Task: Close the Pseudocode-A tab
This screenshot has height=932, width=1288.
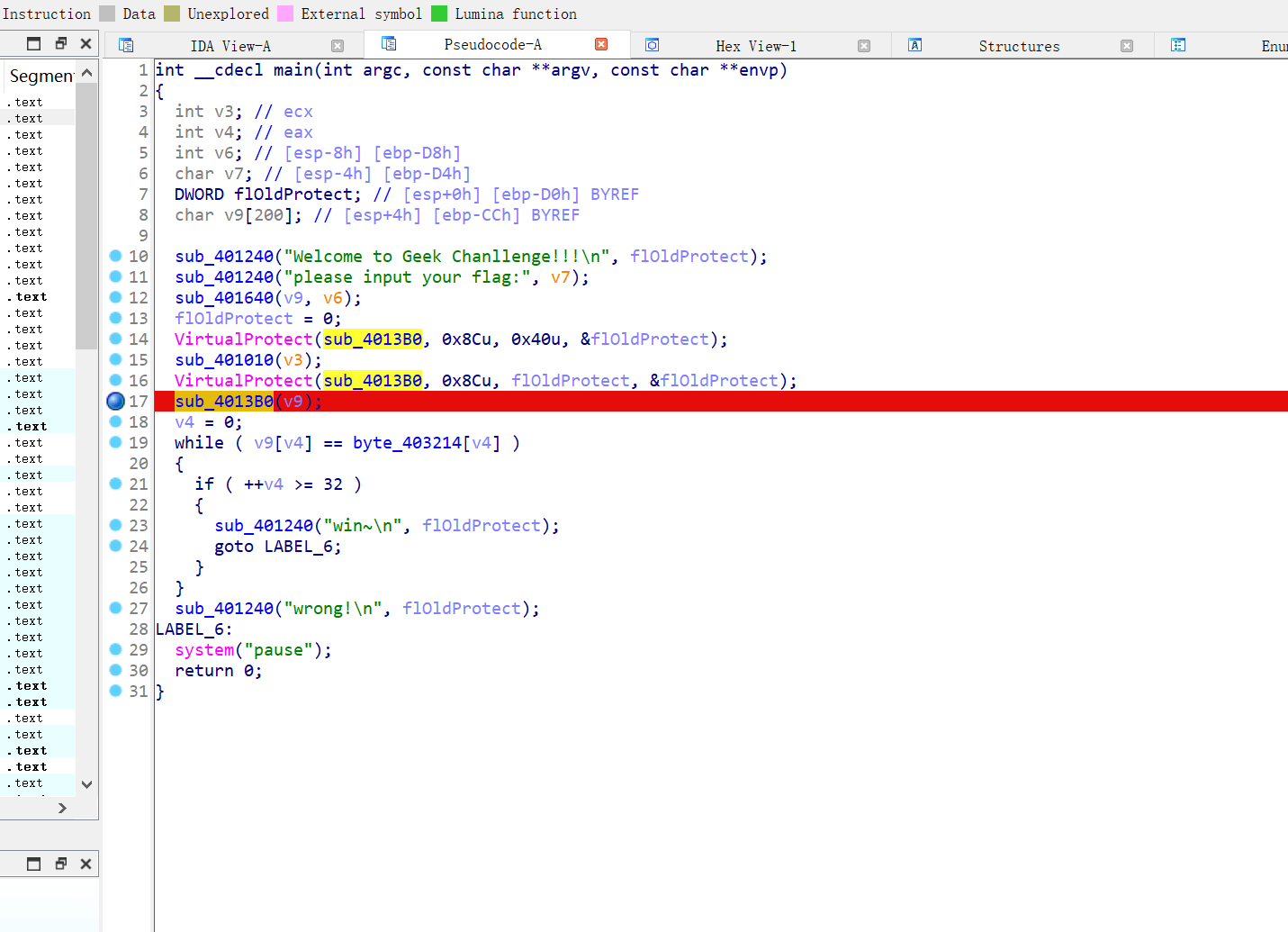Action: (x=601, y=44)
